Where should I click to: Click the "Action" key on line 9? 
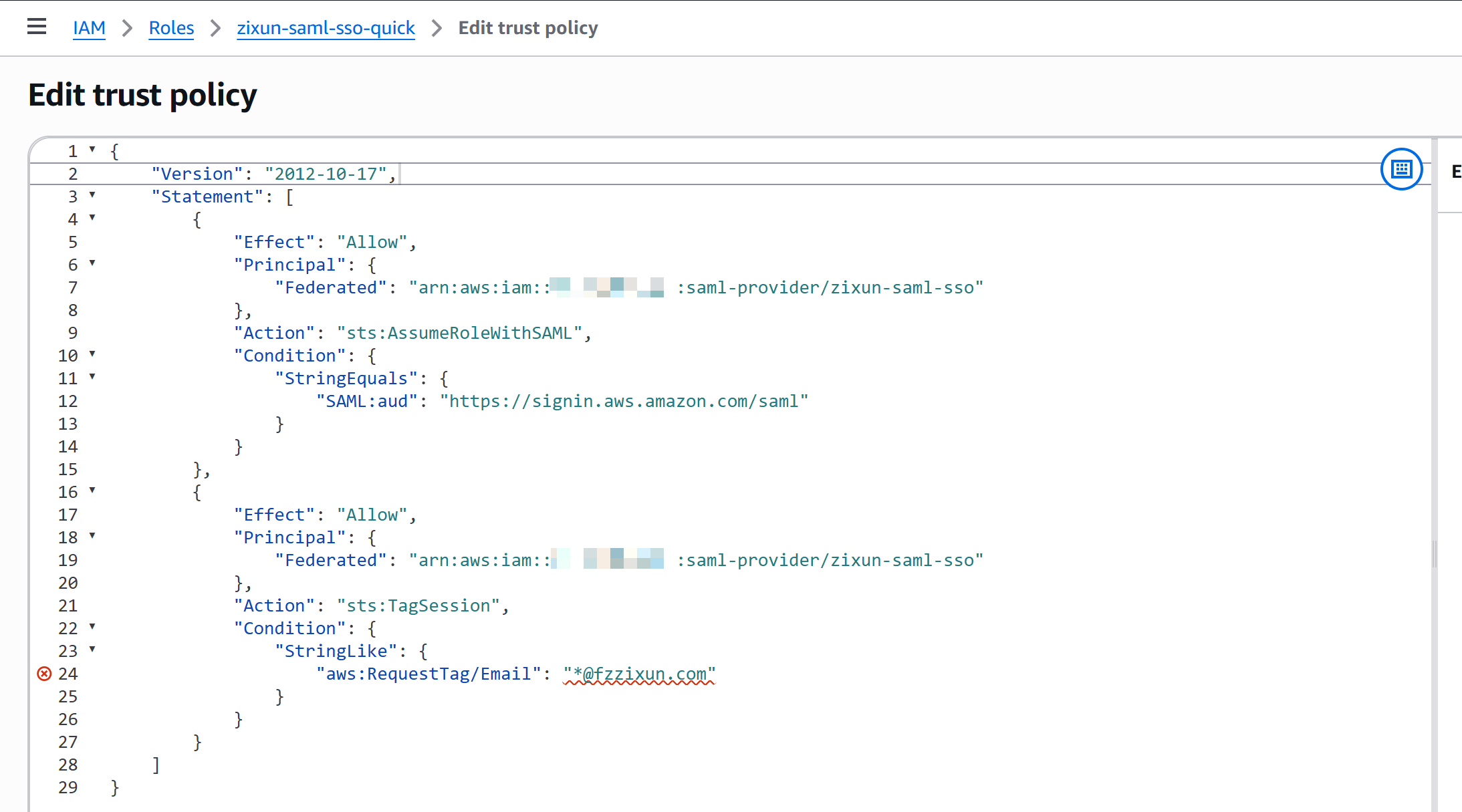pos(274,333)
